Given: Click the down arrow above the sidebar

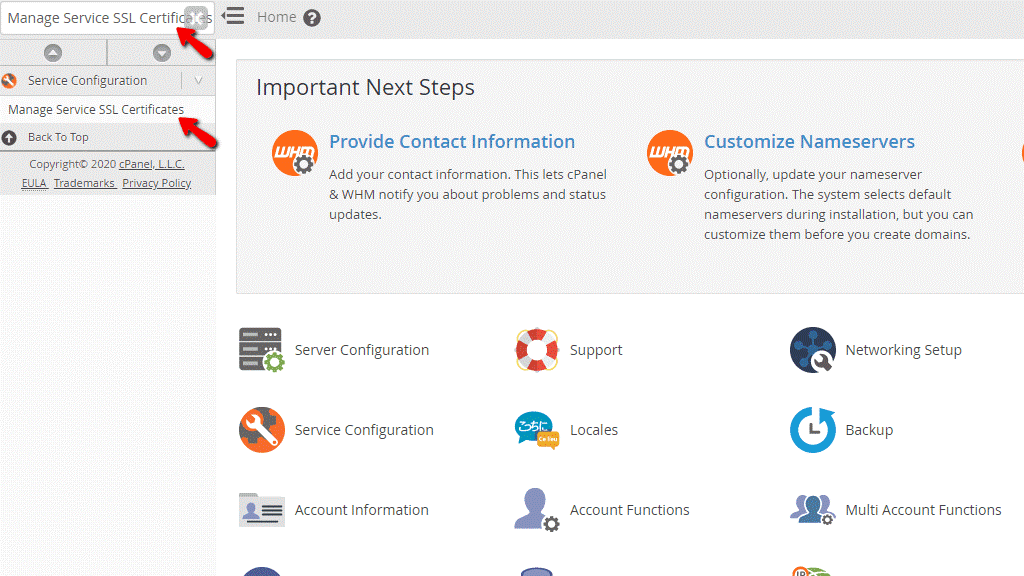Looking at the screenshot, I should coord(160,51).
